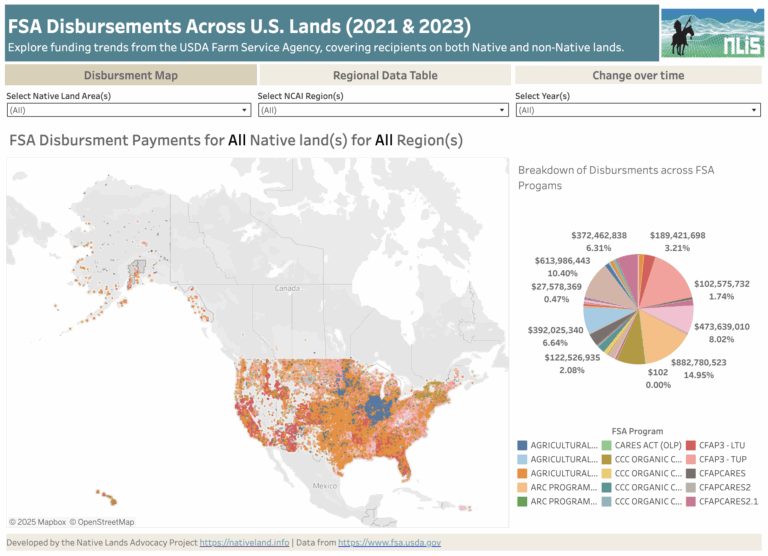
Task: Expand the Select Year(s) dropdown
Action: coord(637,110)
